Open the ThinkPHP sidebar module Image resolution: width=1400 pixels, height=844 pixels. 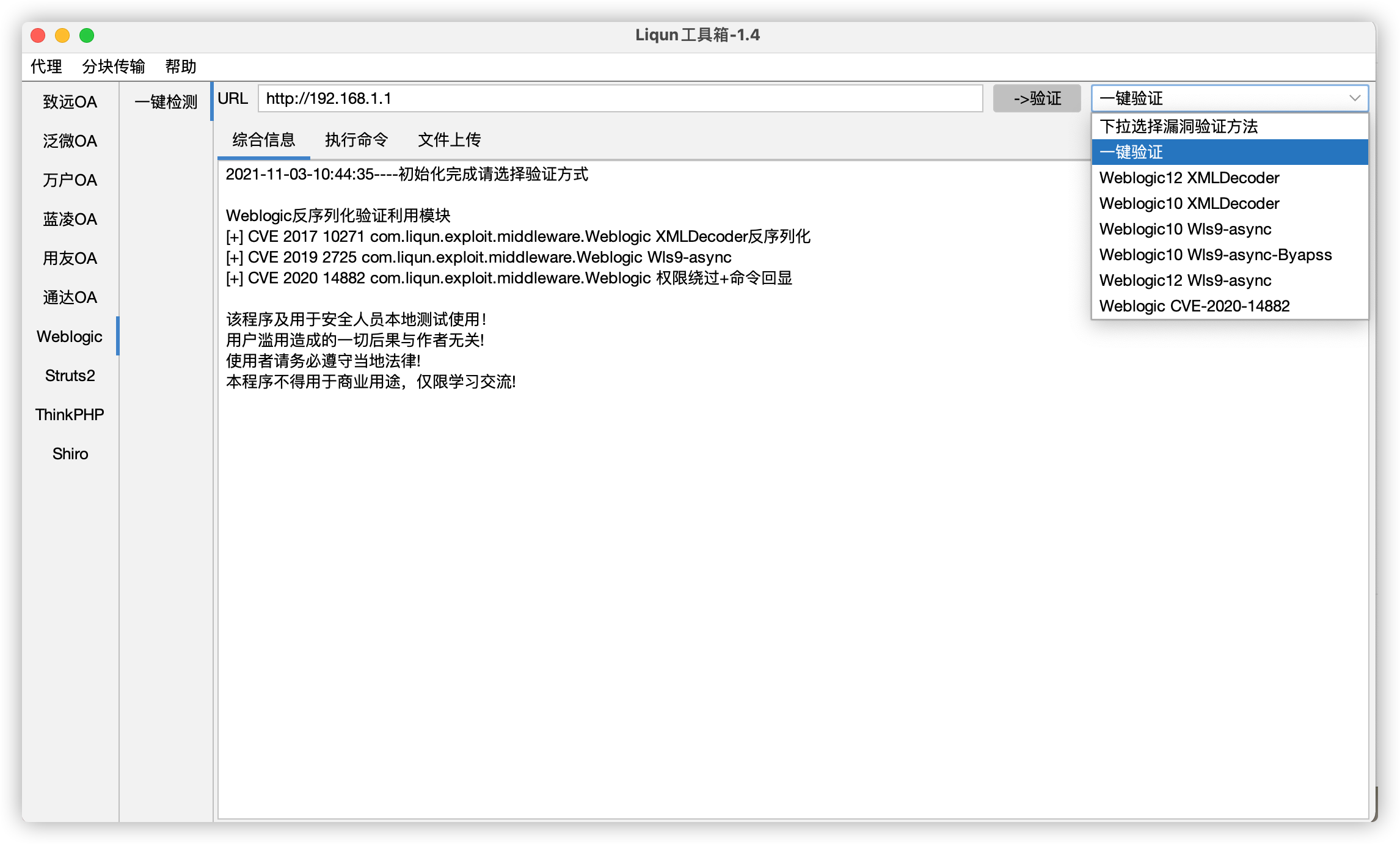[x=70, y=415]
